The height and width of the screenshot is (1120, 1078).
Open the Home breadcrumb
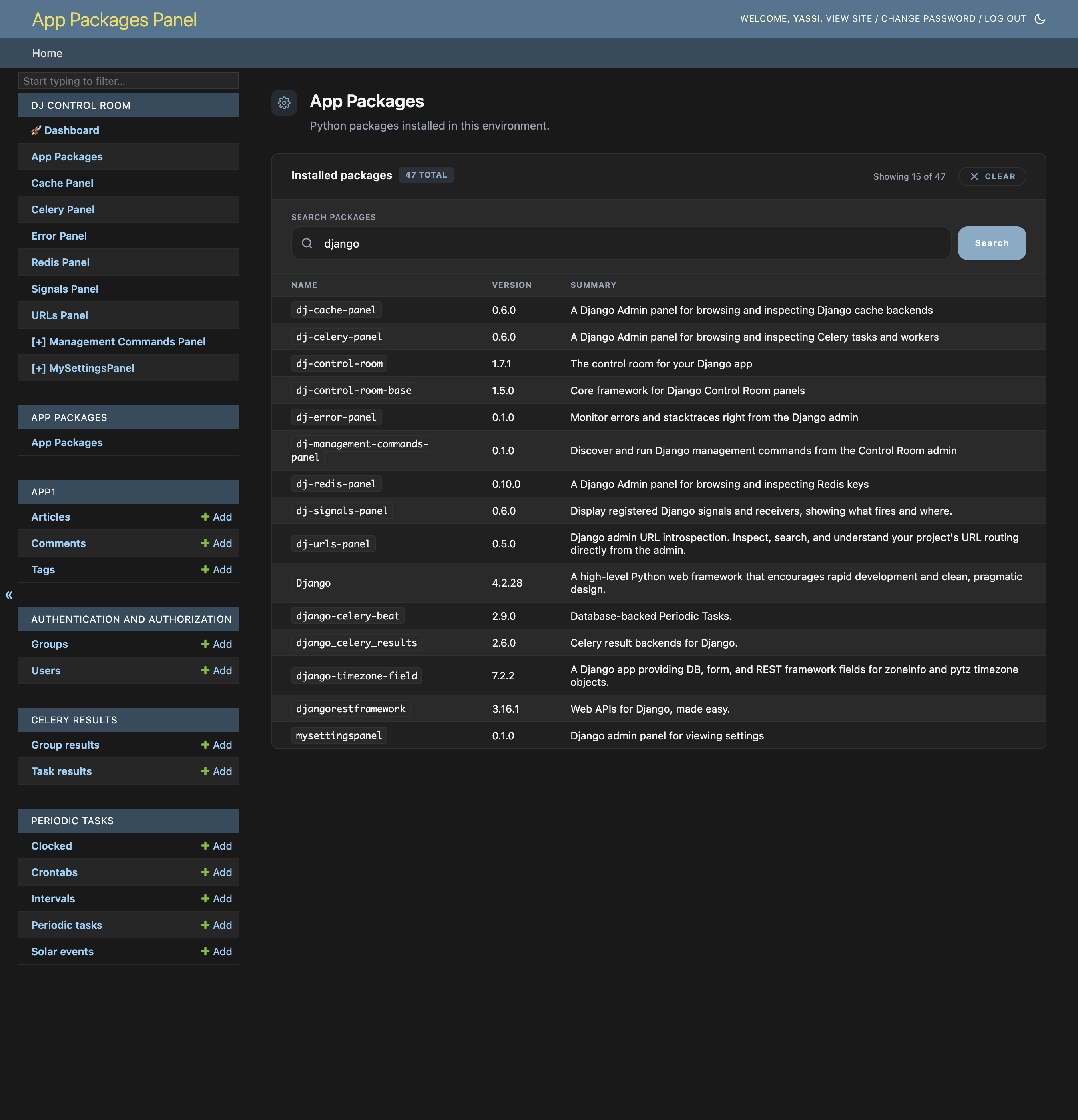point(48,53)
